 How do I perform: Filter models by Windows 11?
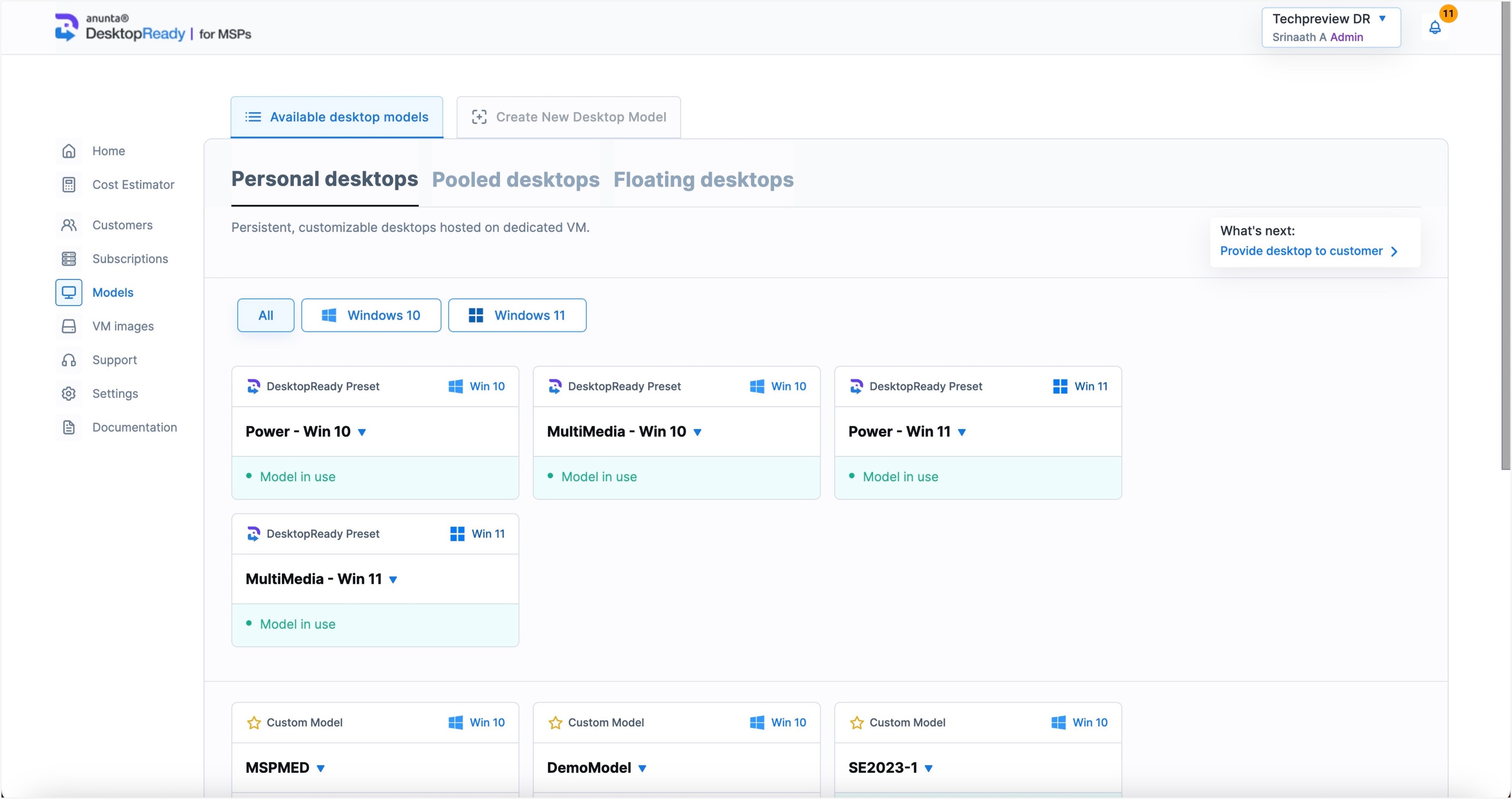point(517,315)
